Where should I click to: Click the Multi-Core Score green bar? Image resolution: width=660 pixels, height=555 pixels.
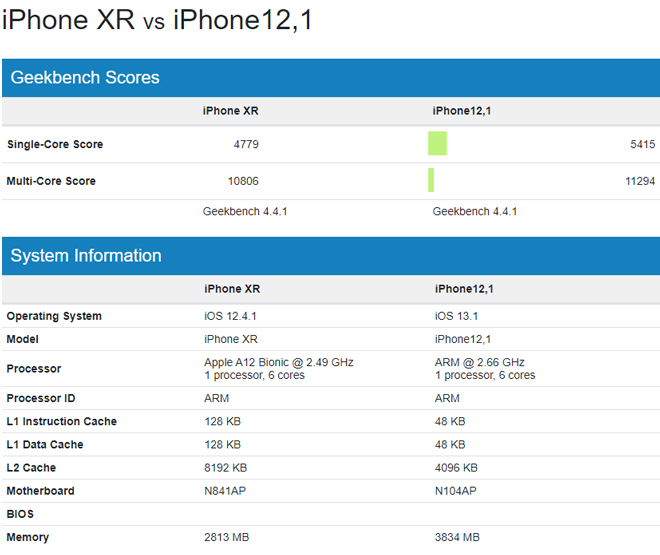point(431,181)
